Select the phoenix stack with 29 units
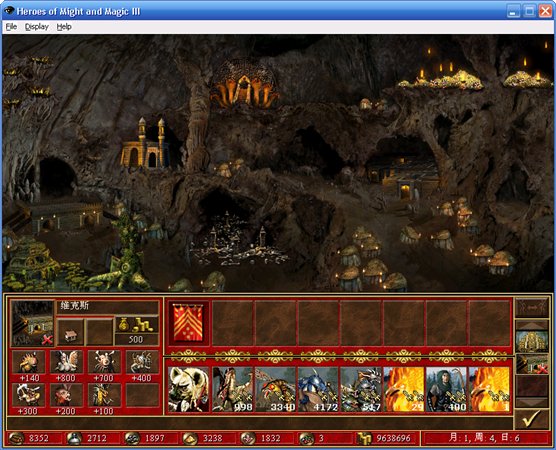556x450 pixels. pyautogui.click(x=404, y=389)
